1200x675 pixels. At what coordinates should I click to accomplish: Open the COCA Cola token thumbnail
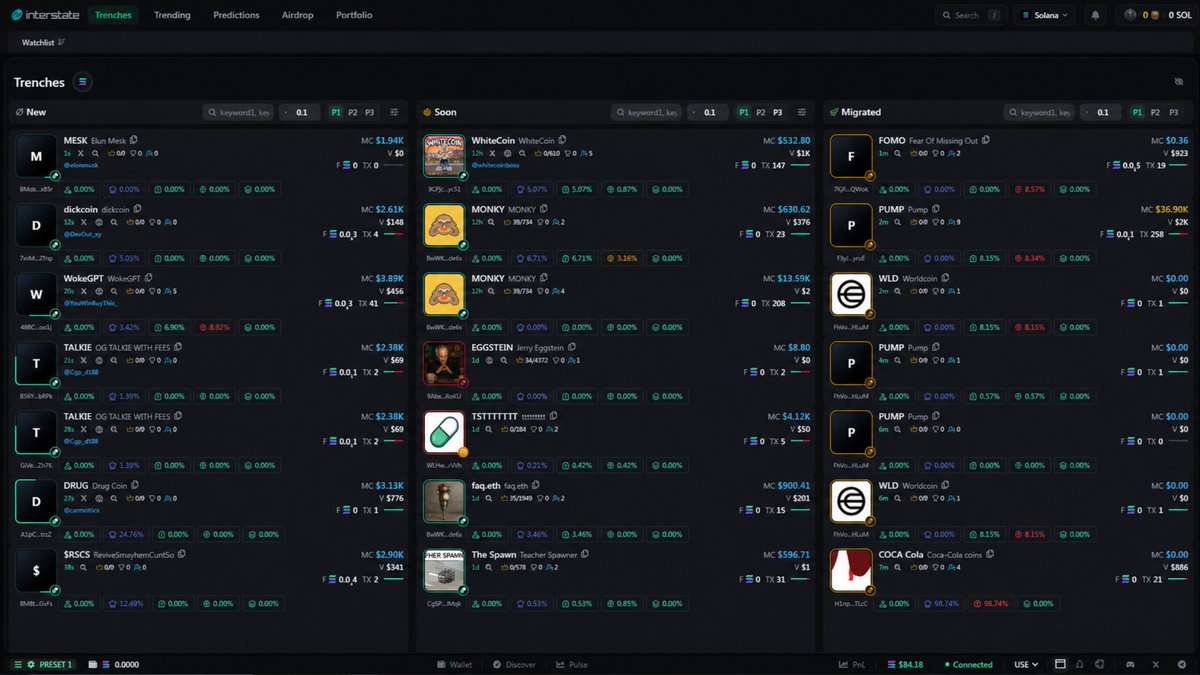pos(852,571)
